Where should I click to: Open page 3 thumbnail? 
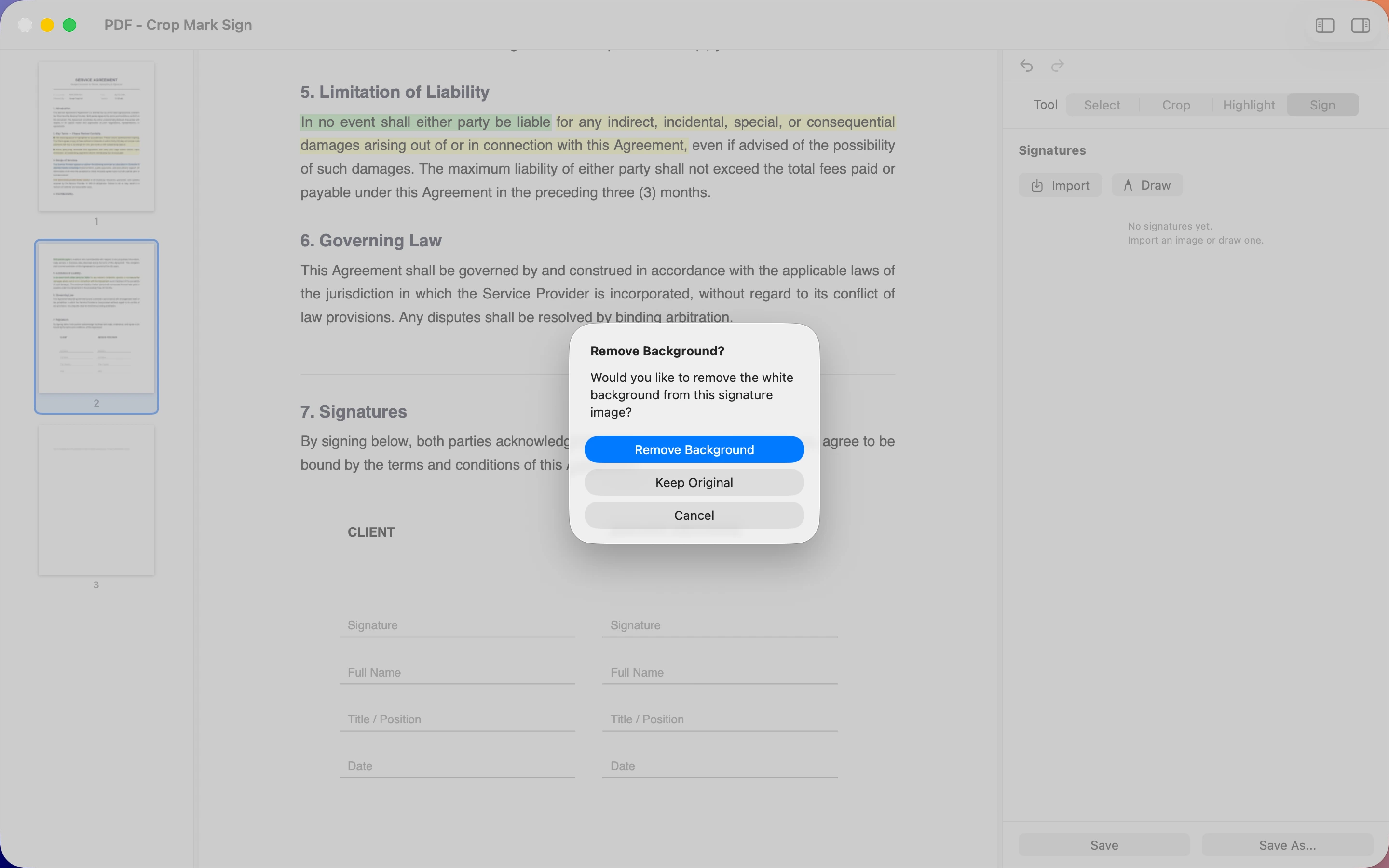96,500
